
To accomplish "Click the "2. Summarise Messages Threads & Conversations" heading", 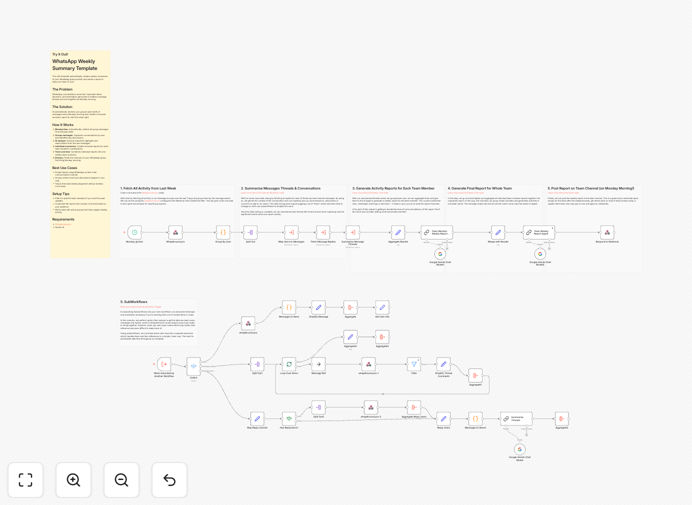I will (x=281, y=188).
